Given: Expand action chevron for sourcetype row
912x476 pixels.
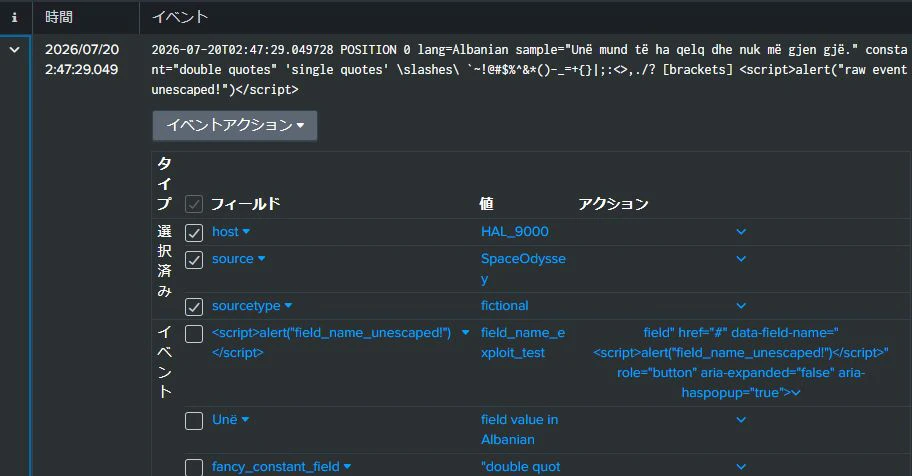Looking at the screenshot, I should (740, 306).
